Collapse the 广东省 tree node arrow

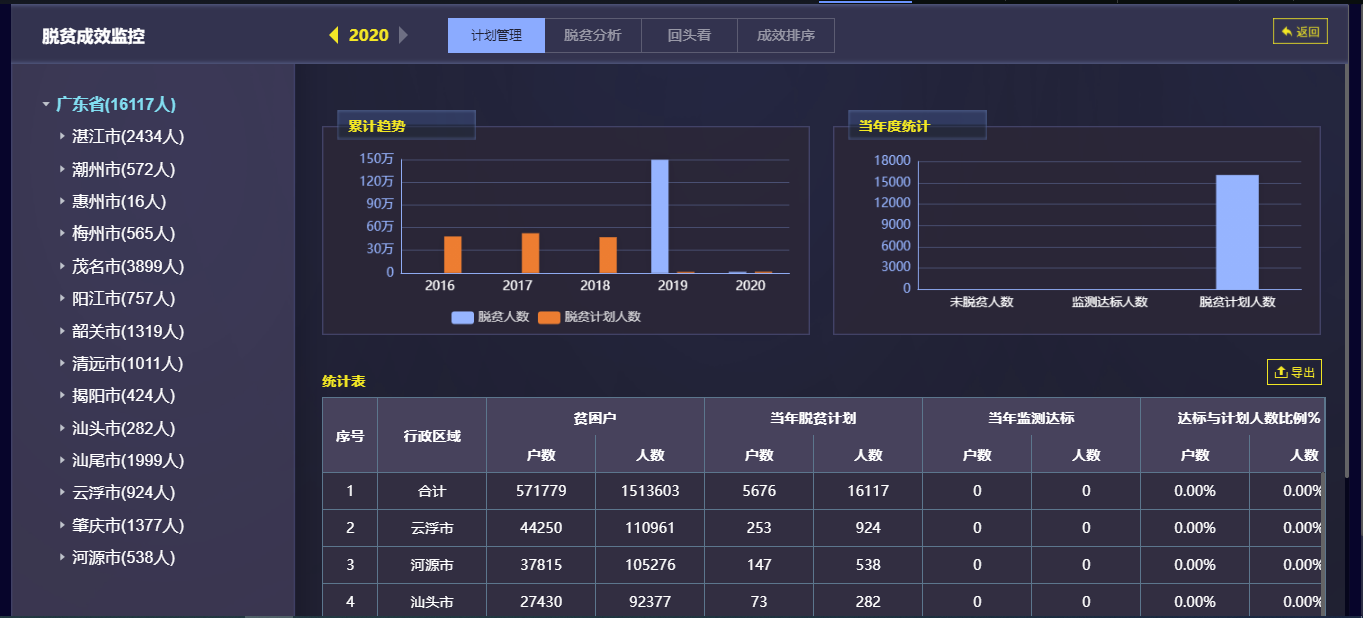(46, 104)
